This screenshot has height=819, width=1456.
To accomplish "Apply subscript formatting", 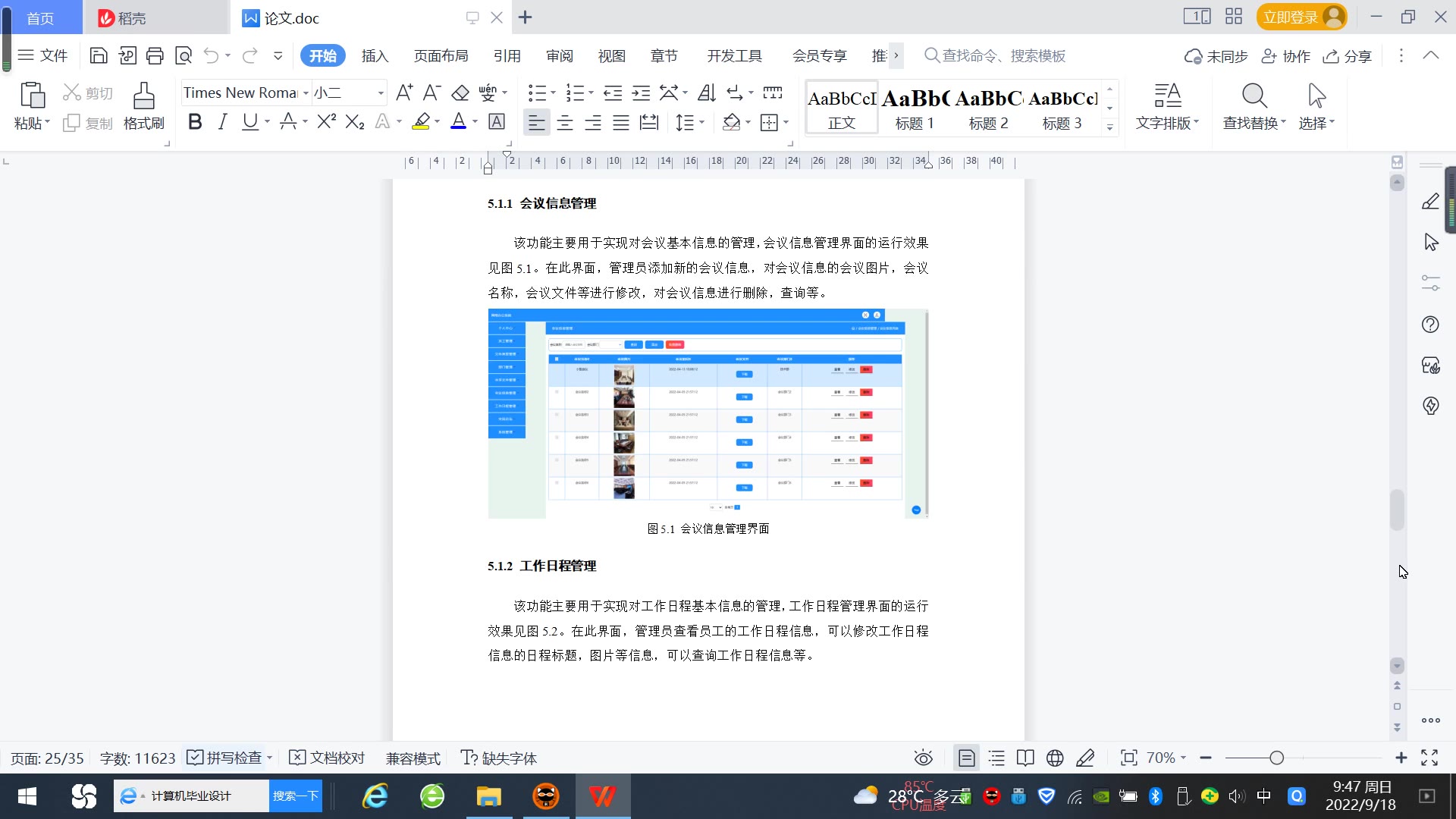I will 355,121.
